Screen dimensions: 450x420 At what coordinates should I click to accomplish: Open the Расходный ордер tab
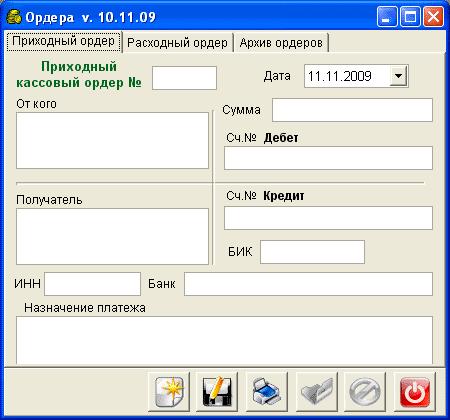(x=177, y=43)
